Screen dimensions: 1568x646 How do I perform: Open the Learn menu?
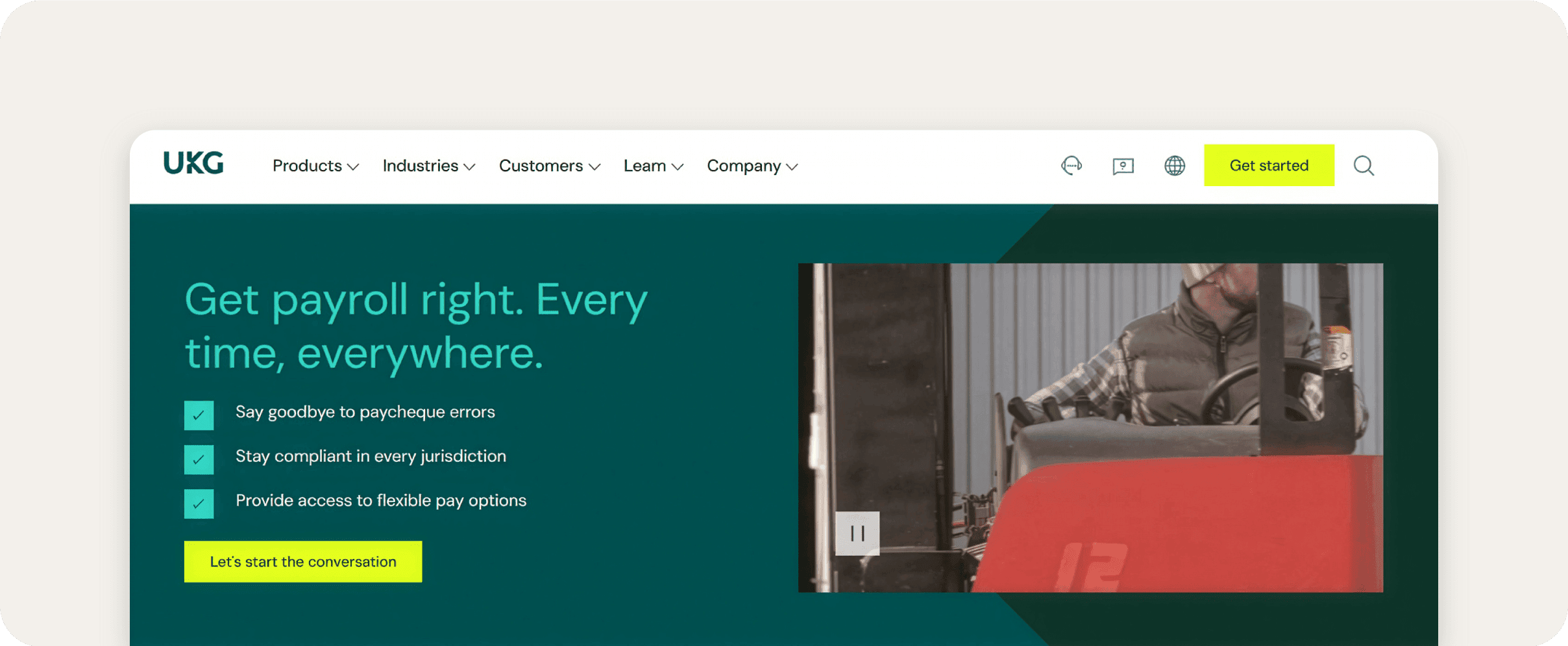(644, 166)
